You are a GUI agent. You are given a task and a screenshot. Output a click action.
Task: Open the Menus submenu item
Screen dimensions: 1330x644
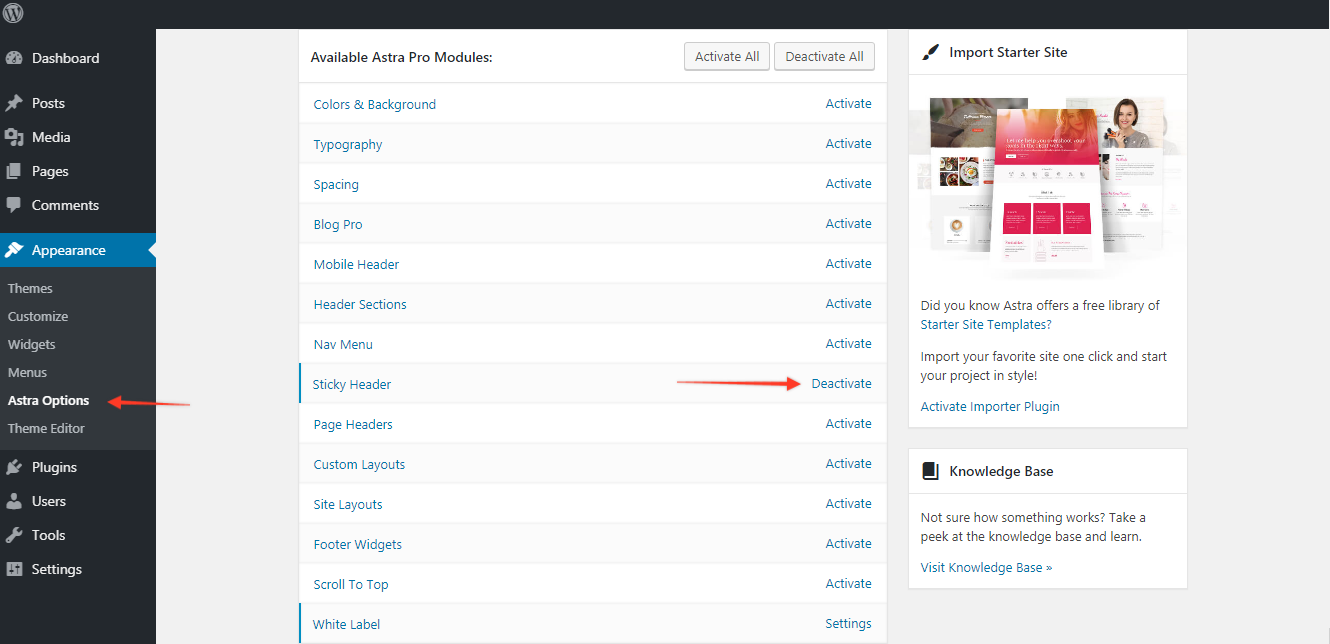pos(27,372)
